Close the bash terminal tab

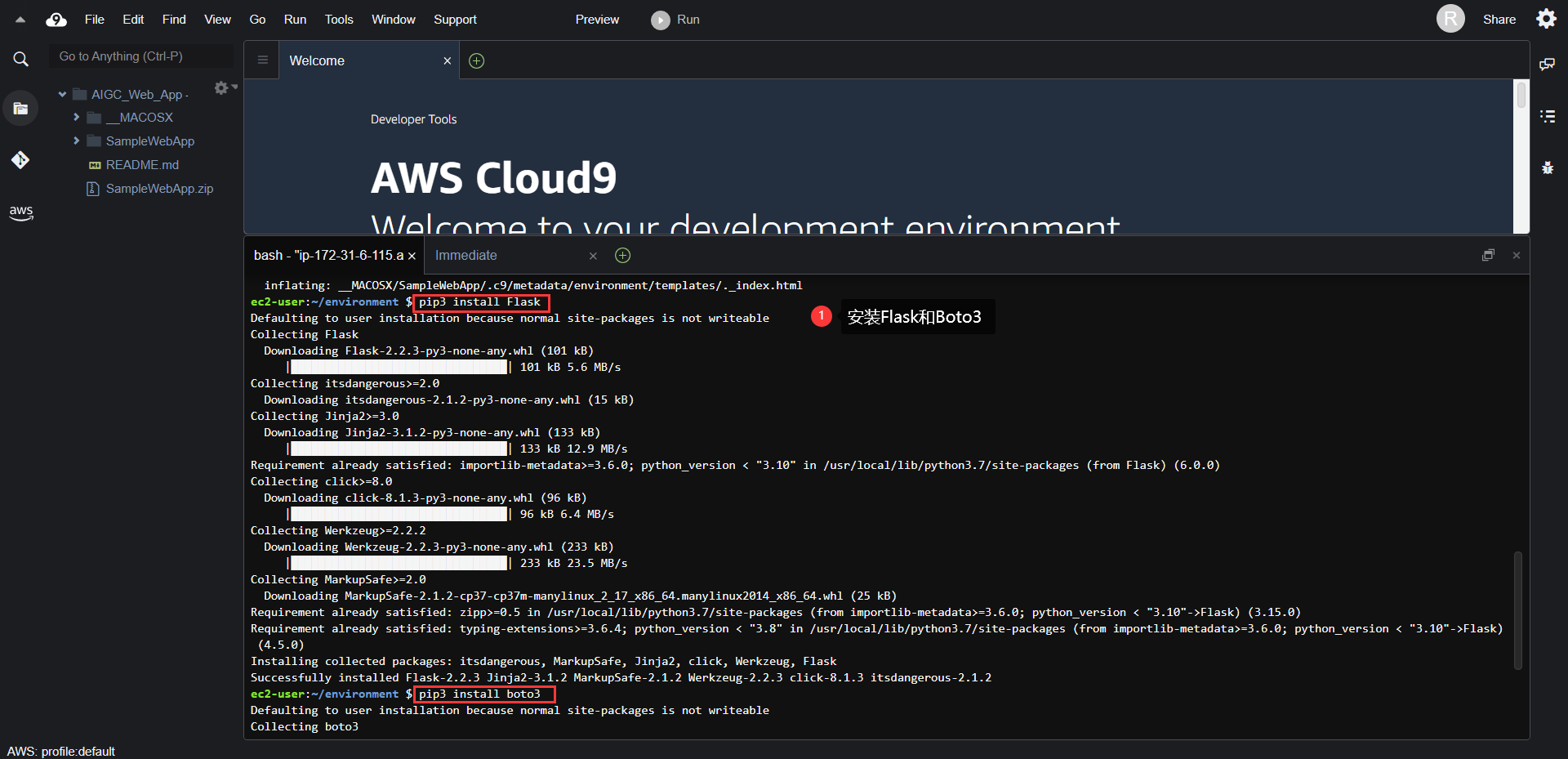click(x=412, y=256)
